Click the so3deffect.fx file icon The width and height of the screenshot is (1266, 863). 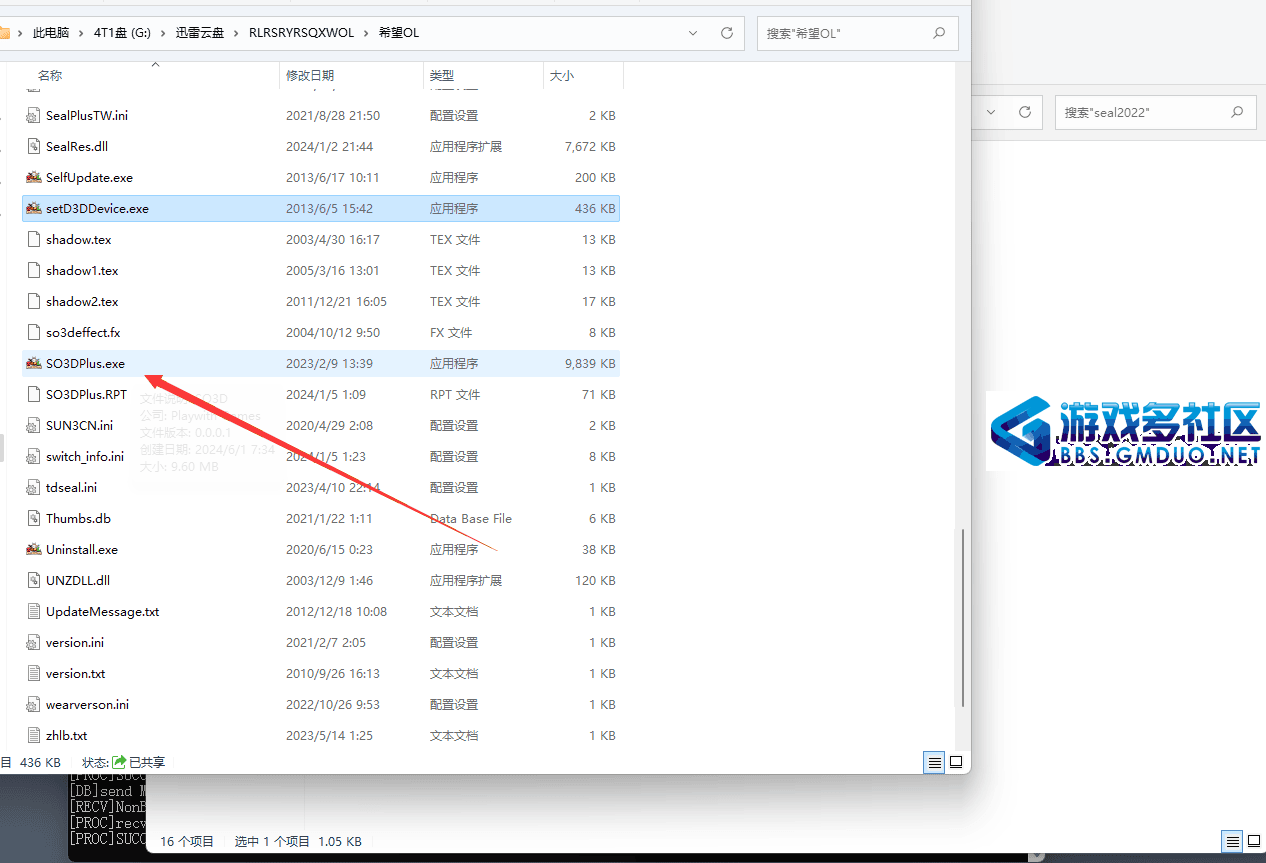click(33, 332)
